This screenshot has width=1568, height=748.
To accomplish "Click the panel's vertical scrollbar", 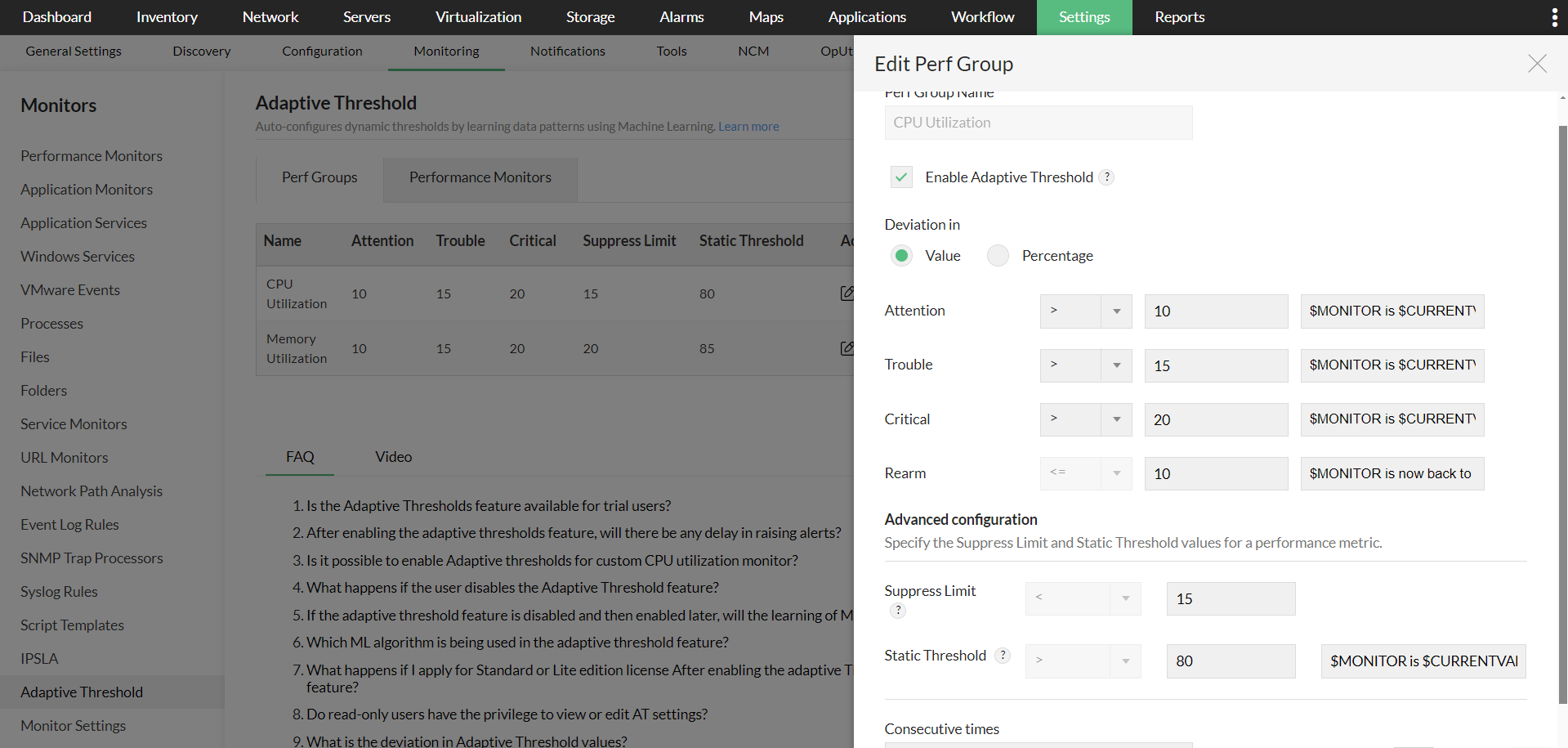I will tap(1562, 409).
